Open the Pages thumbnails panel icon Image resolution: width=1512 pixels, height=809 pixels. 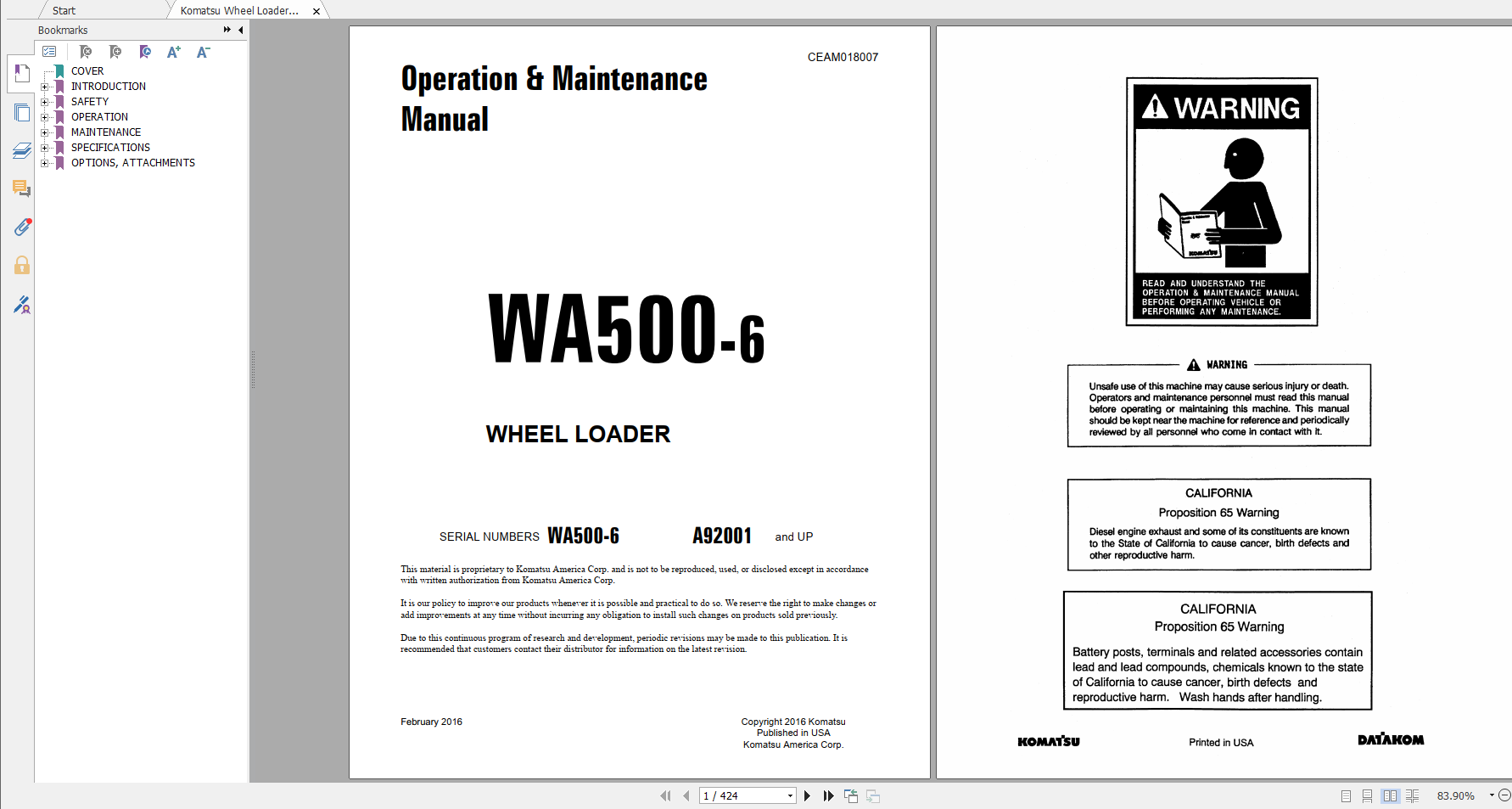pyautogui.click(x=22, y=112)
